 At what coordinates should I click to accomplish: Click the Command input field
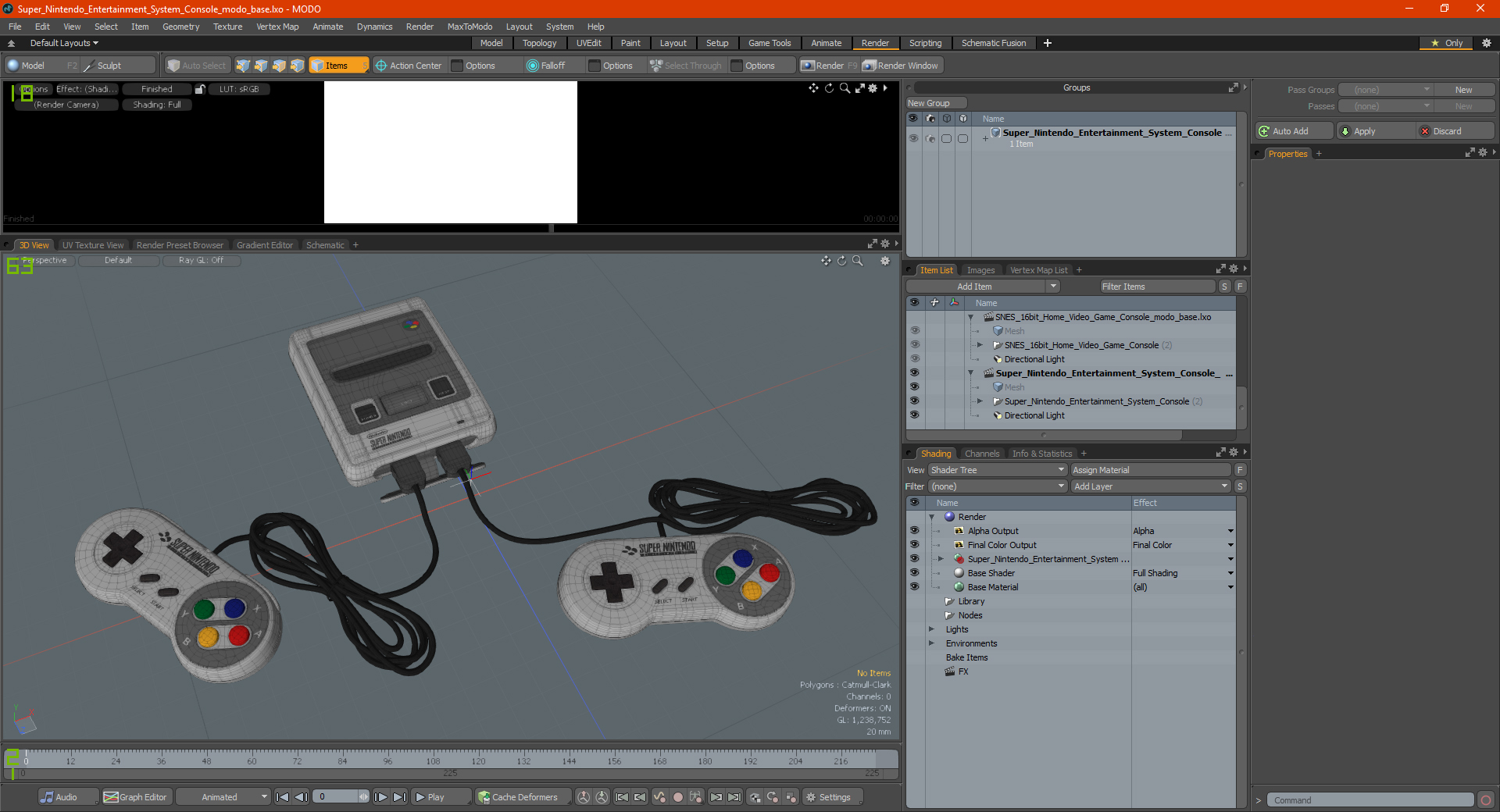point(1370,800)
